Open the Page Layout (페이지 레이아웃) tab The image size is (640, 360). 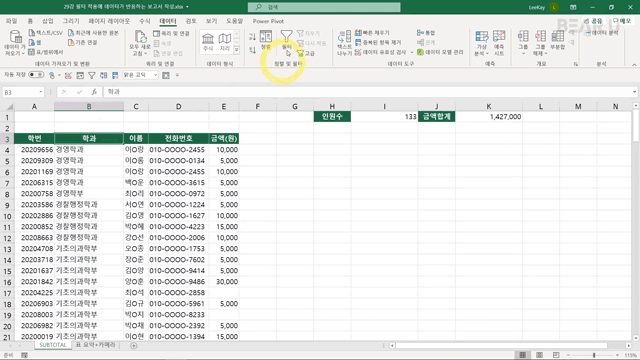coord(109,21)
